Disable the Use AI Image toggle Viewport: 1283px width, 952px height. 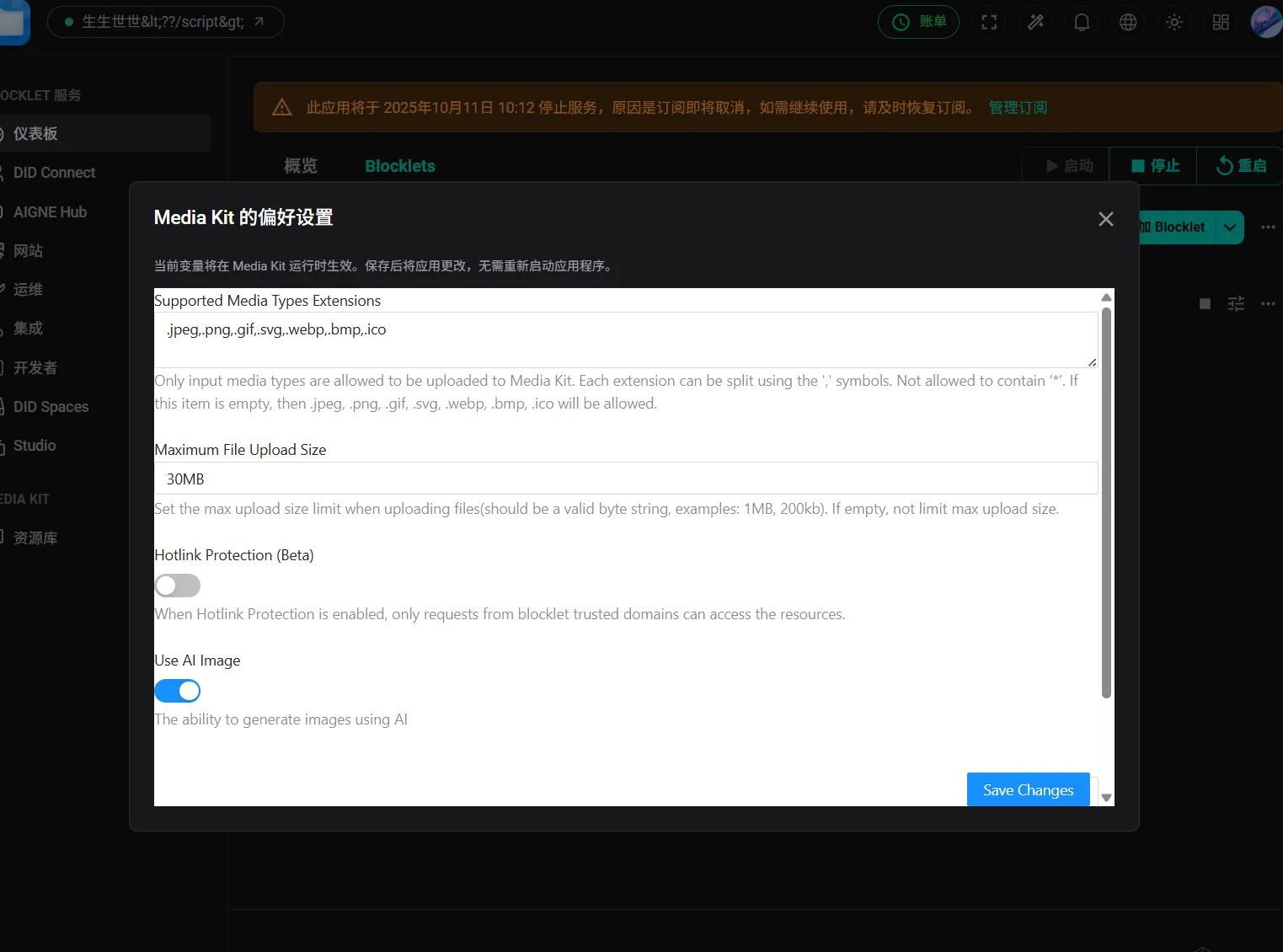(178, 691)
